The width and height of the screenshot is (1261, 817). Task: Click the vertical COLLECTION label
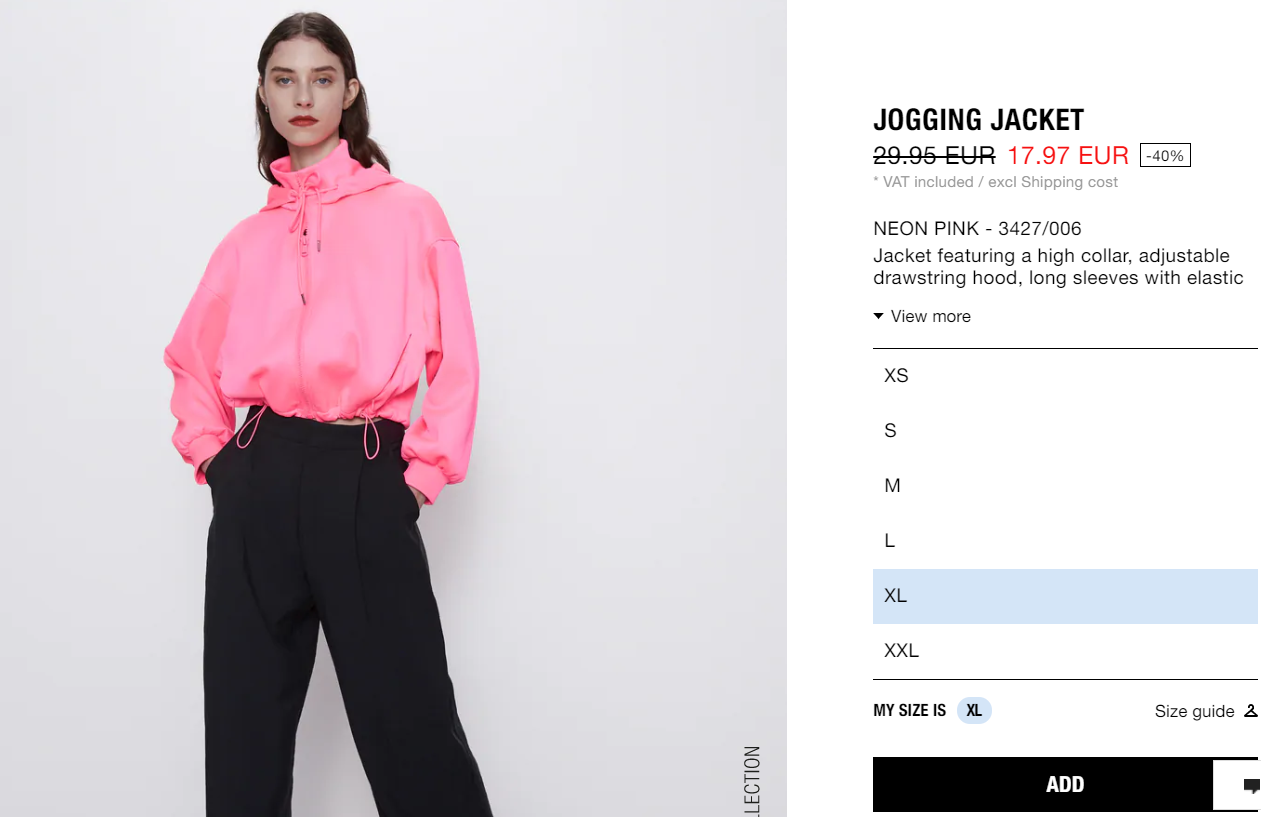752,781
